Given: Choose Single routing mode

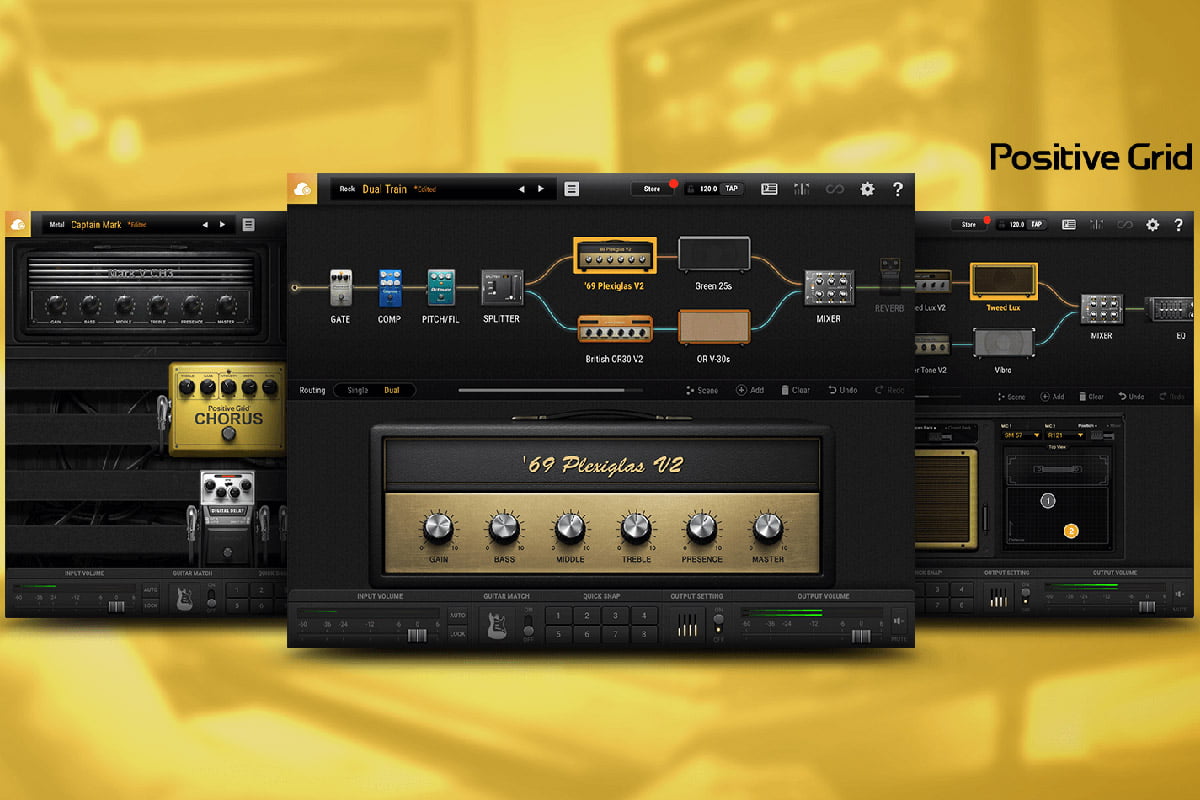Looking at the screenshot, I should (x=357, y=390).
